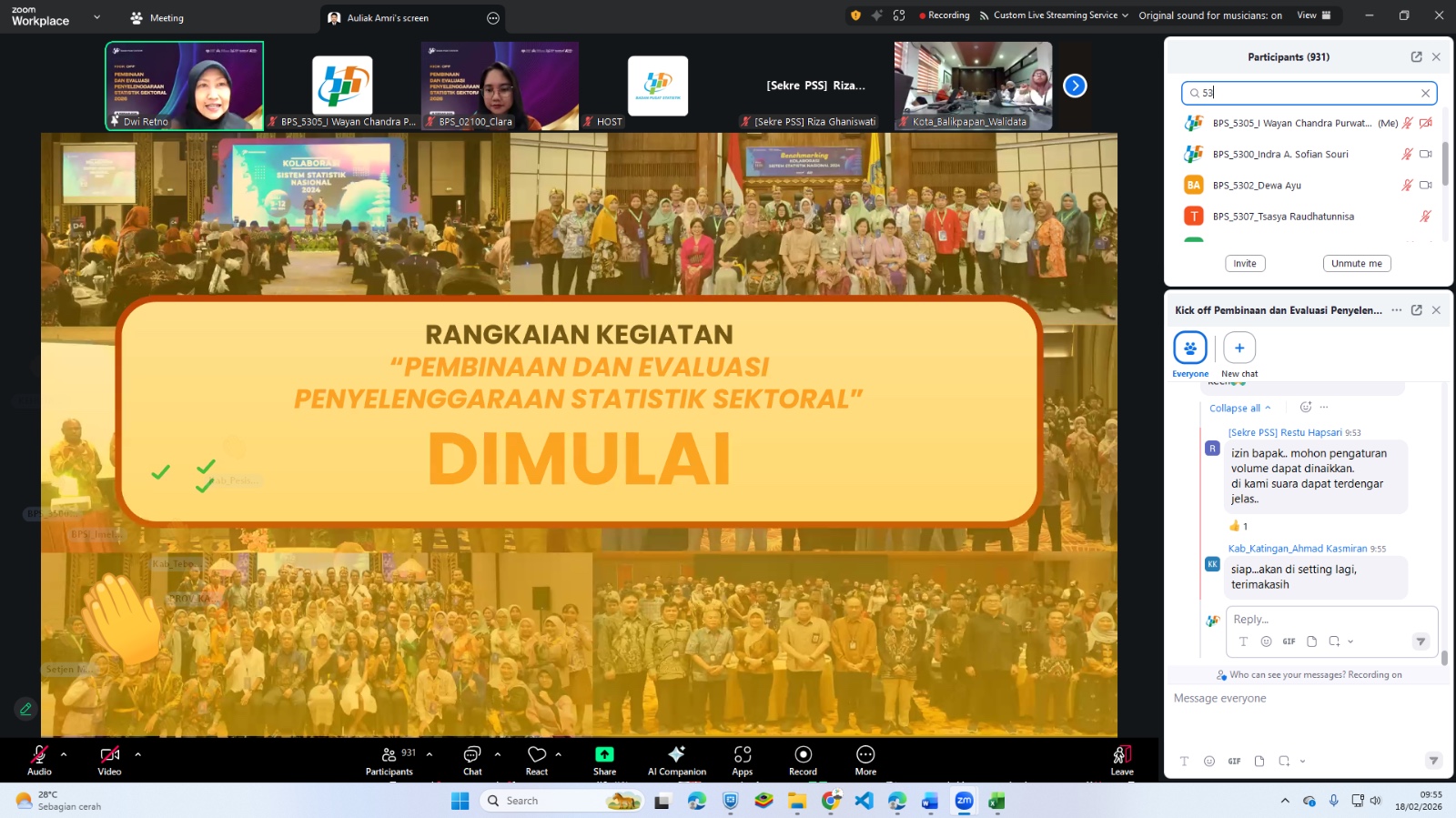1456x818 pixels.
Task: Click the Invite button
Action: (x=1245, y=264)
